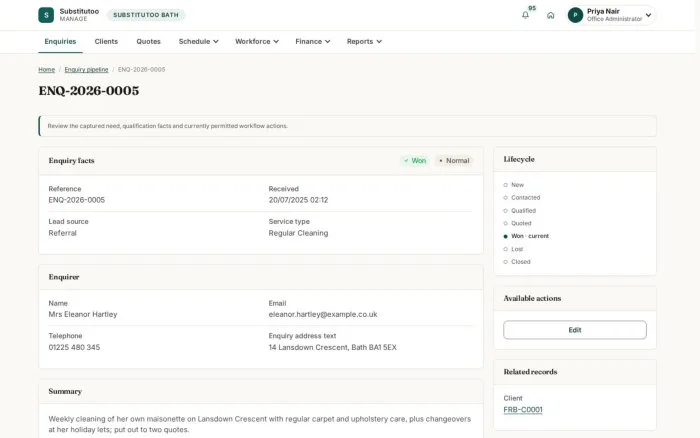700x438 pixels.
Task: Click the Enquirer section heading
Action: 64,277
